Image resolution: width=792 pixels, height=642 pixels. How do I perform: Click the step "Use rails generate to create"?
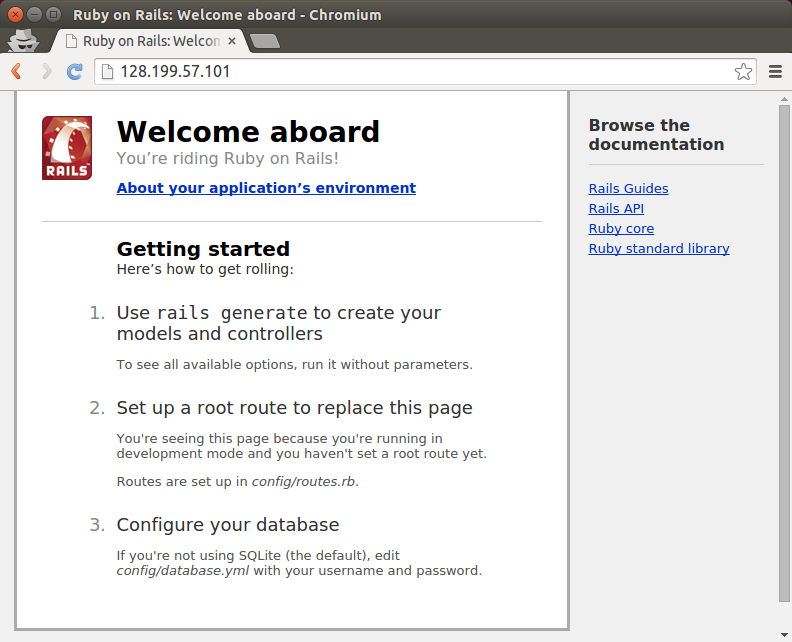click(279, 323)
